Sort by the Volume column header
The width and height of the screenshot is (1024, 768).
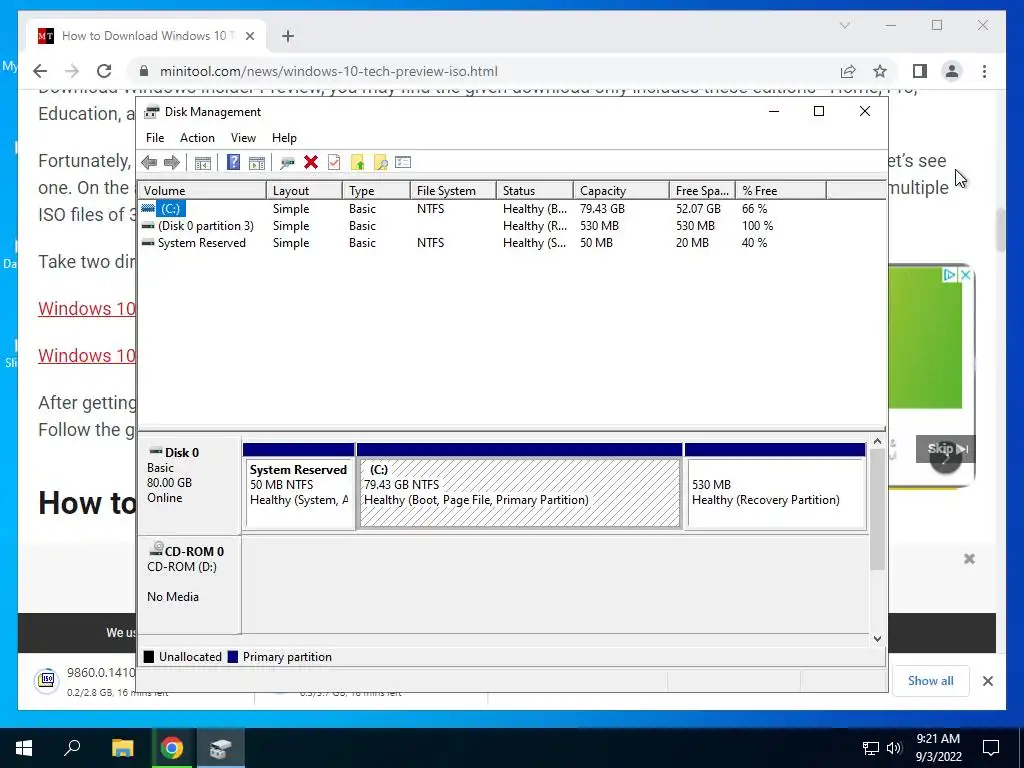click(202, 191)
